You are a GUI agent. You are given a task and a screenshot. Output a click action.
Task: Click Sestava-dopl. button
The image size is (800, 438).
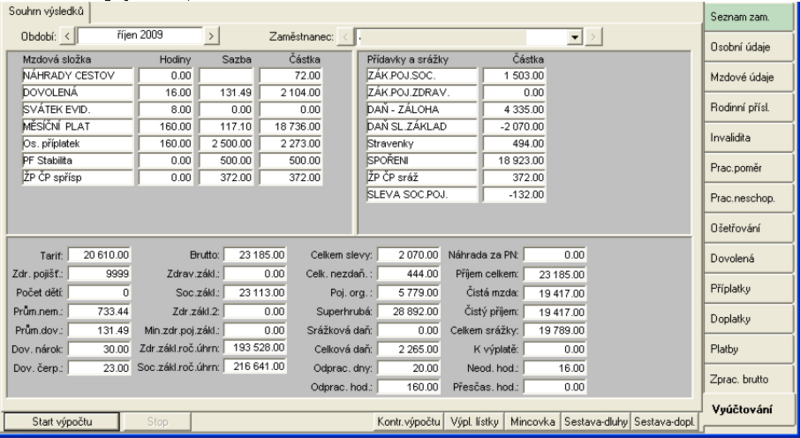(664, 422)
